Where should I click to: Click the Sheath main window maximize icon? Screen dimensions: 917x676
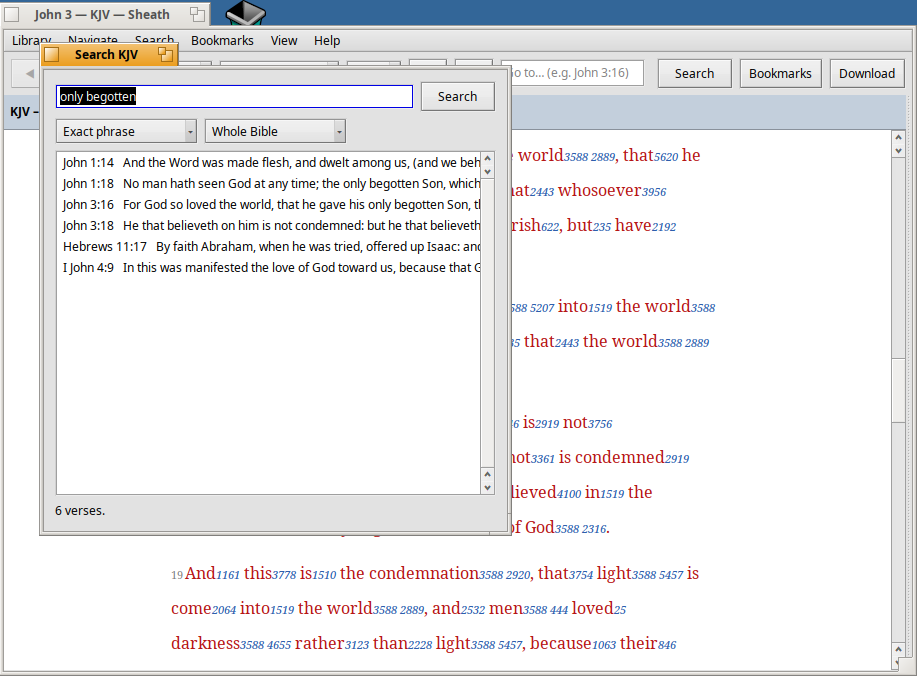[198, 14]
